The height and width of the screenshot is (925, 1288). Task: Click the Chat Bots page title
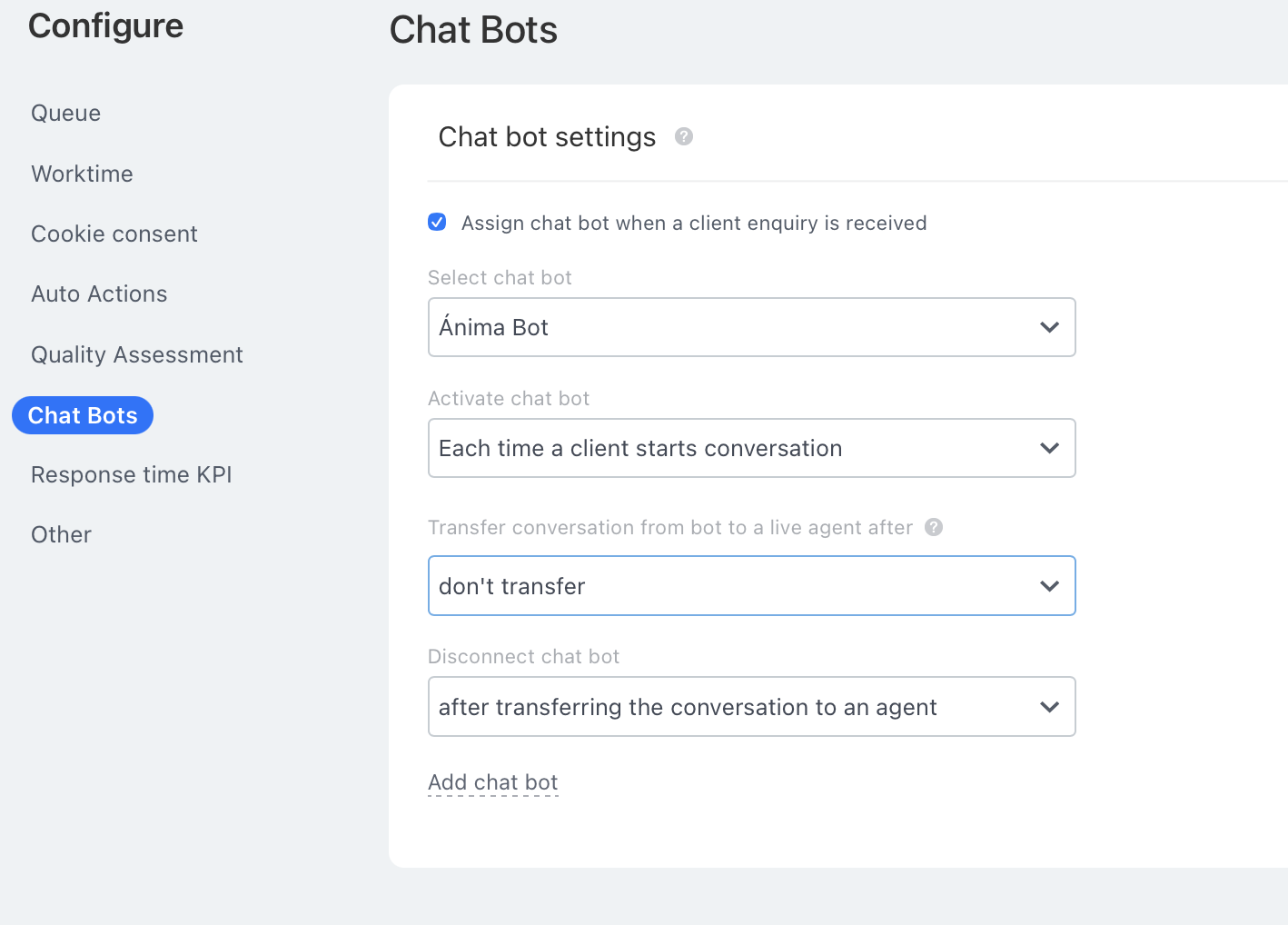[x=473, y=30]
